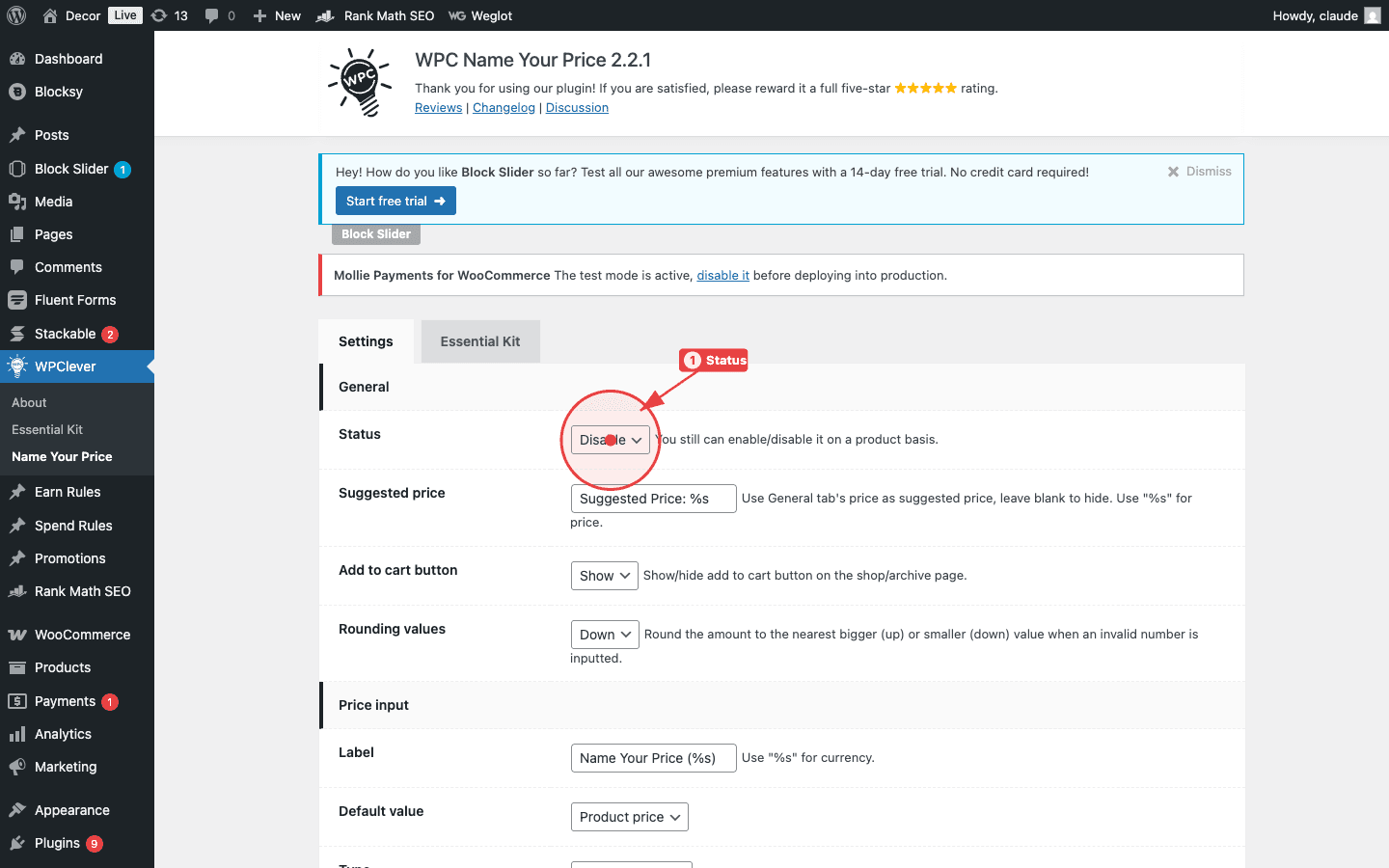Image resolution: width=1389 pixels, height=868 pixels.
Task: Open the Rank Math SEO sidebar menu
Action: (x=77, y=591)
